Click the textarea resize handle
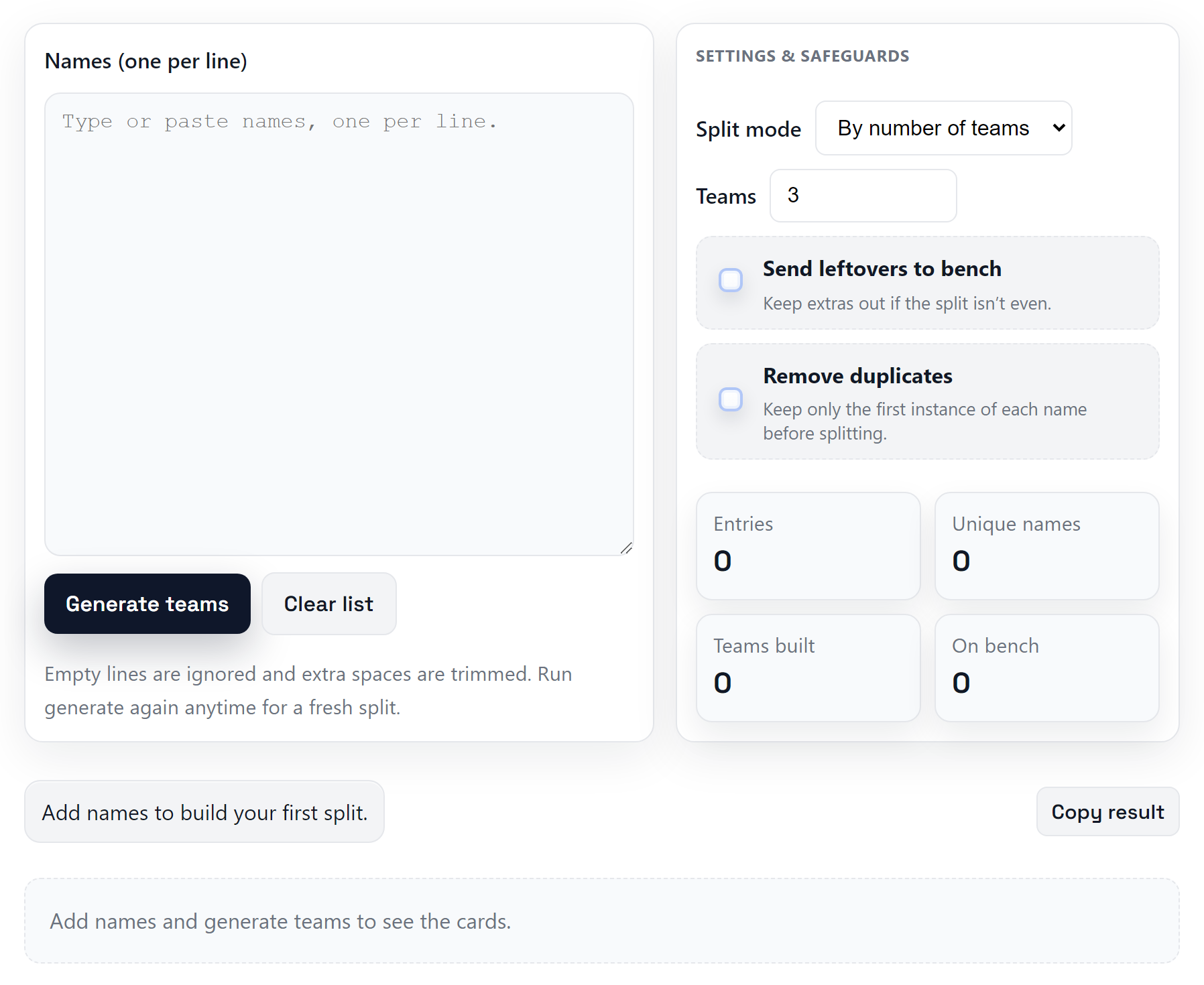Screen dimensions: 1204x985 point(627,547)
